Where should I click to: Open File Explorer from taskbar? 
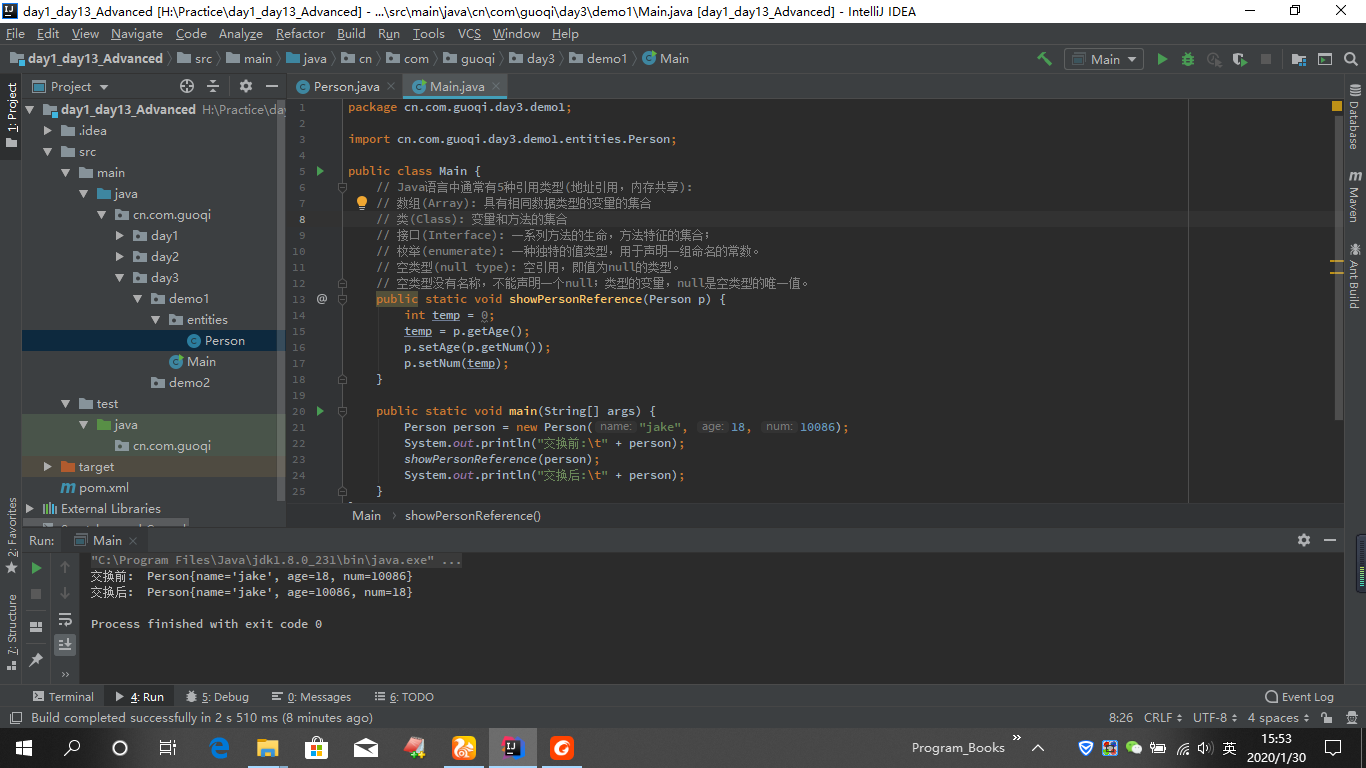(268, 747)
